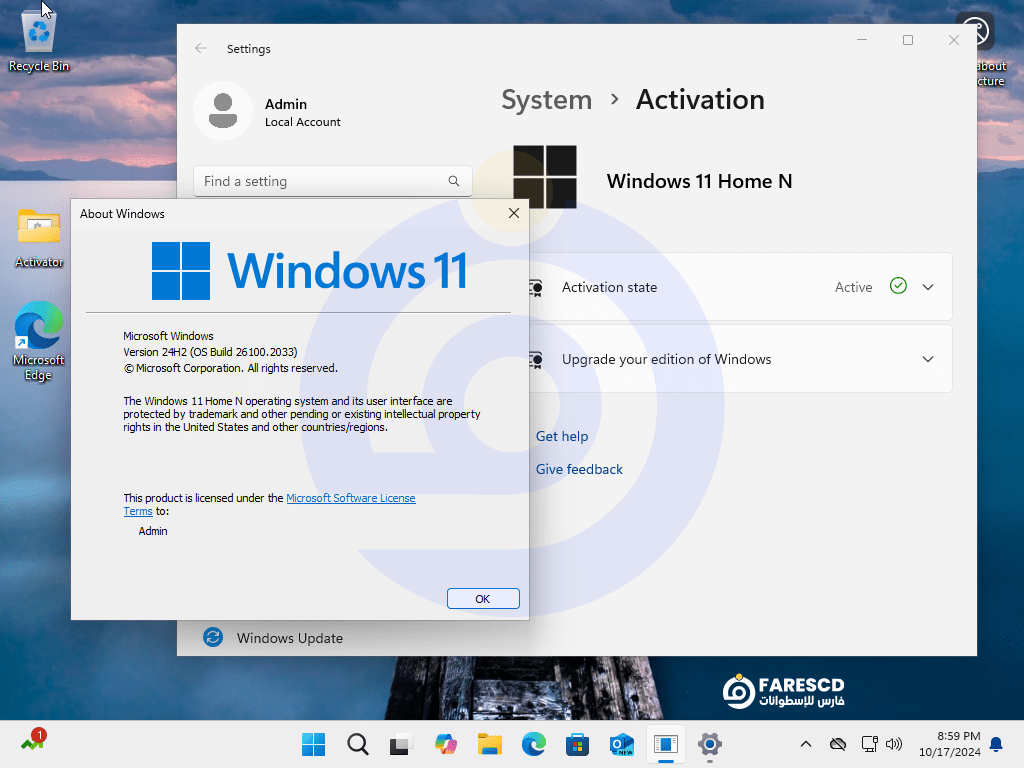Image resolution: width=1024 pixels, height=768 pixels.
Task: Open the Recycle Bin desktop icon
Action: 39,39
